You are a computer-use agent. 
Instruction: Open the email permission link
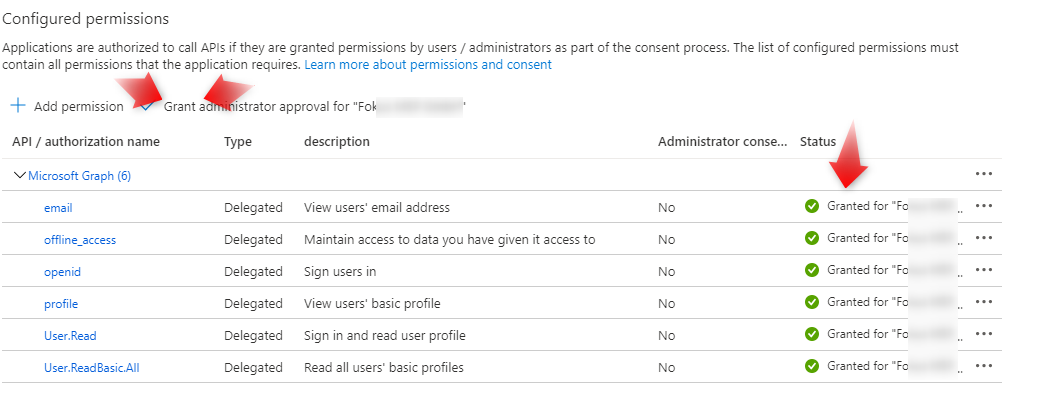[58, 208]
